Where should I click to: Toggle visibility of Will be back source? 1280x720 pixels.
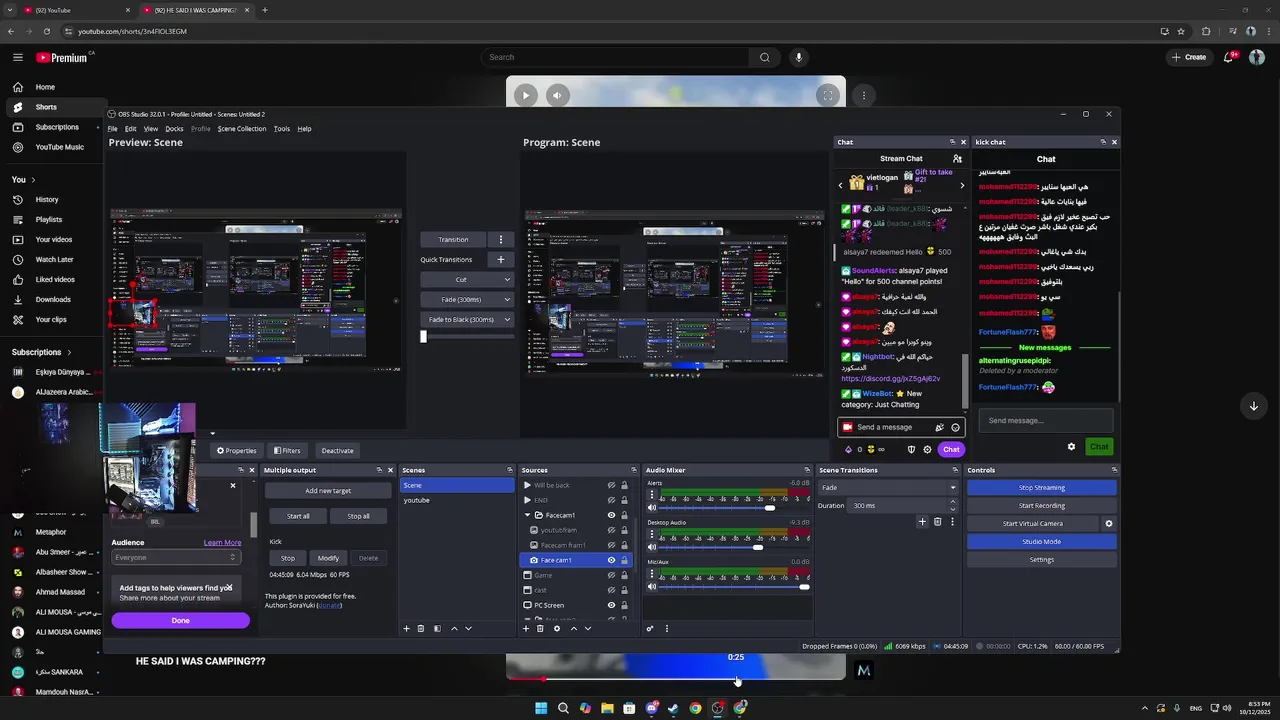(611, 485)
